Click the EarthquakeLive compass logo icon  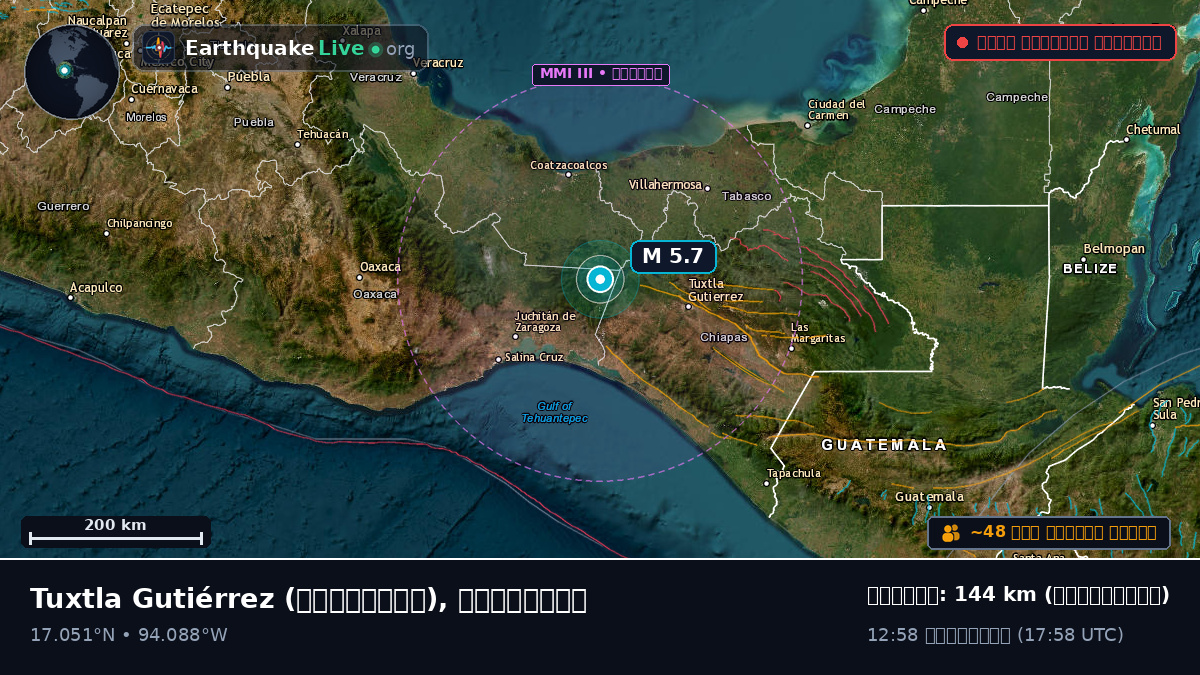click(158, 47)
